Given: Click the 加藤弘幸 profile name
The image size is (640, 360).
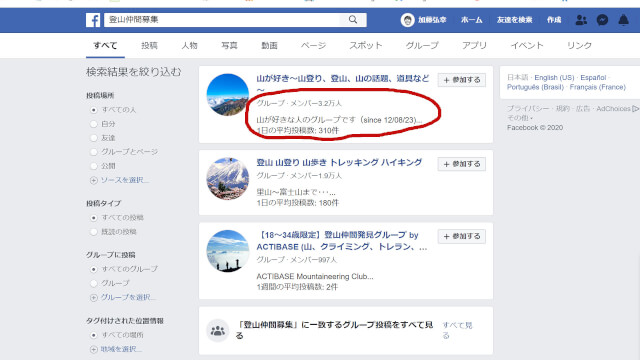Looking at the screenshot, I should (x=432, y=20).
